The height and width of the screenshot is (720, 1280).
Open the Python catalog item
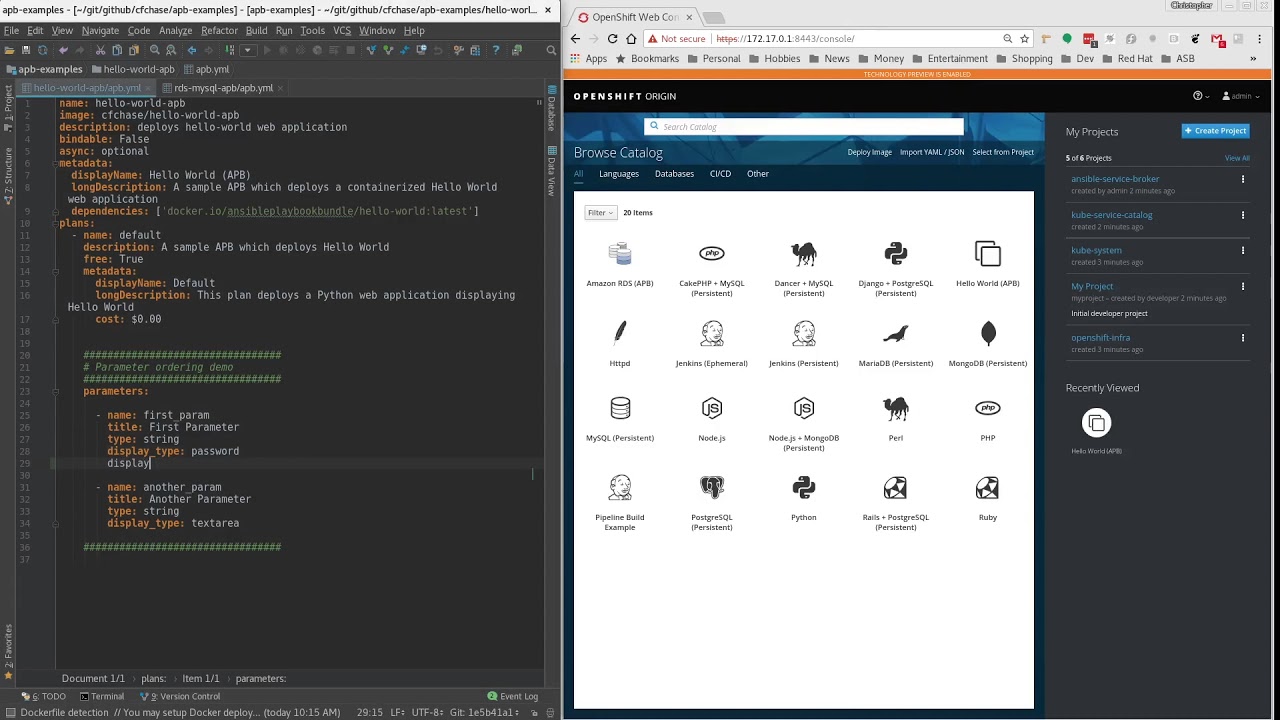pos(804,498)
